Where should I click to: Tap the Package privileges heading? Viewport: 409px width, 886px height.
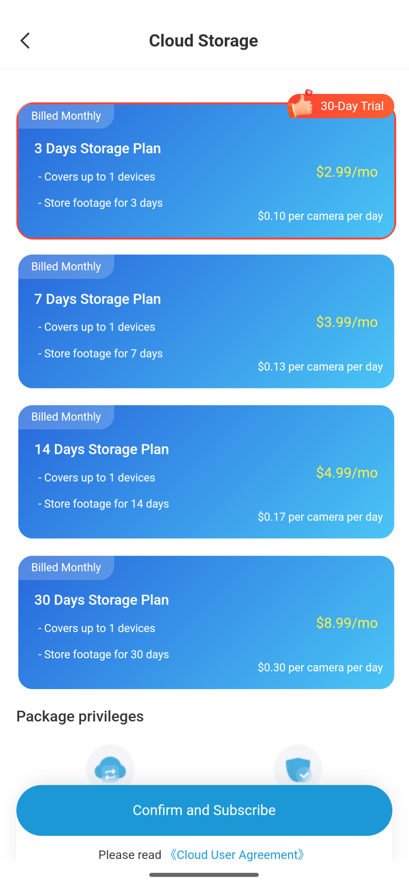(80, 716)
